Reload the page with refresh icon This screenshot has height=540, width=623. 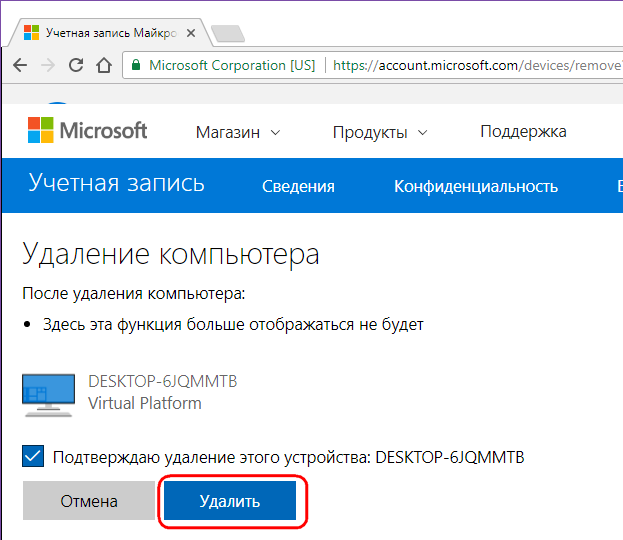[x=76, y=65]
